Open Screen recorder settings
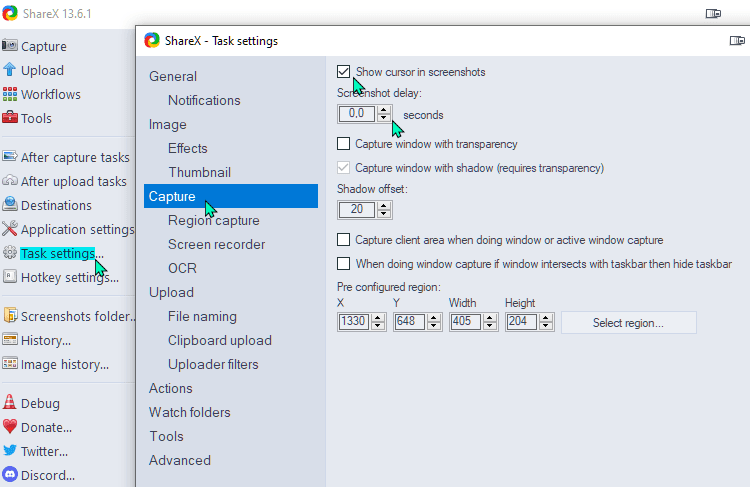The height and width of the screenshot is (487, 750). coord(216,244)
